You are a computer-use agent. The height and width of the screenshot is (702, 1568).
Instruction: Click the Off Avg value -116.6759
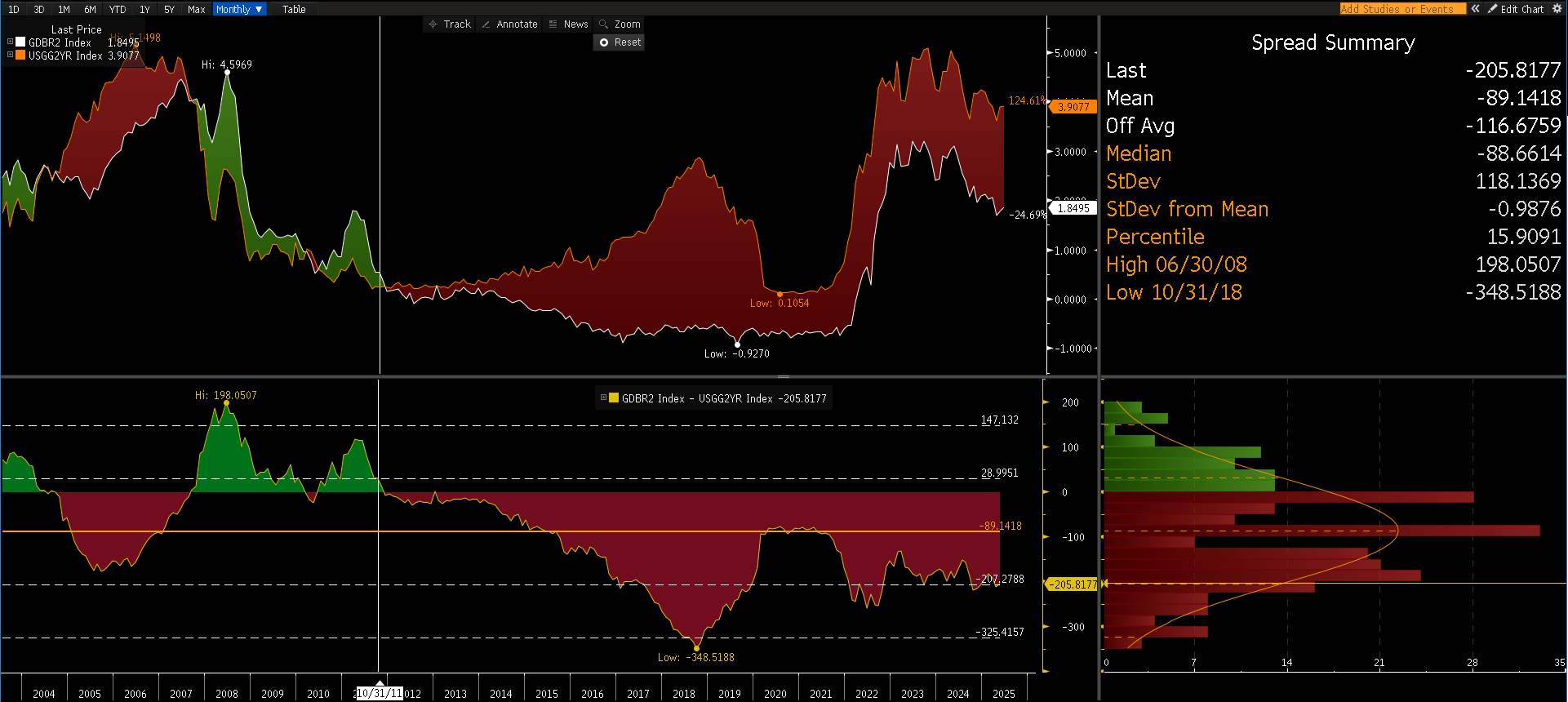1513,126
